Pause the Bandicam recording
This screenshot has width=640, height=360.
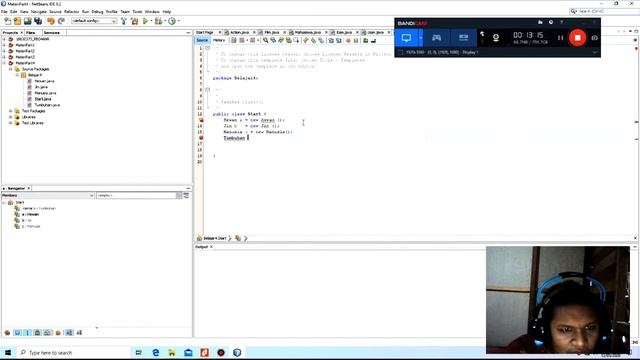(x=560, y=38)
